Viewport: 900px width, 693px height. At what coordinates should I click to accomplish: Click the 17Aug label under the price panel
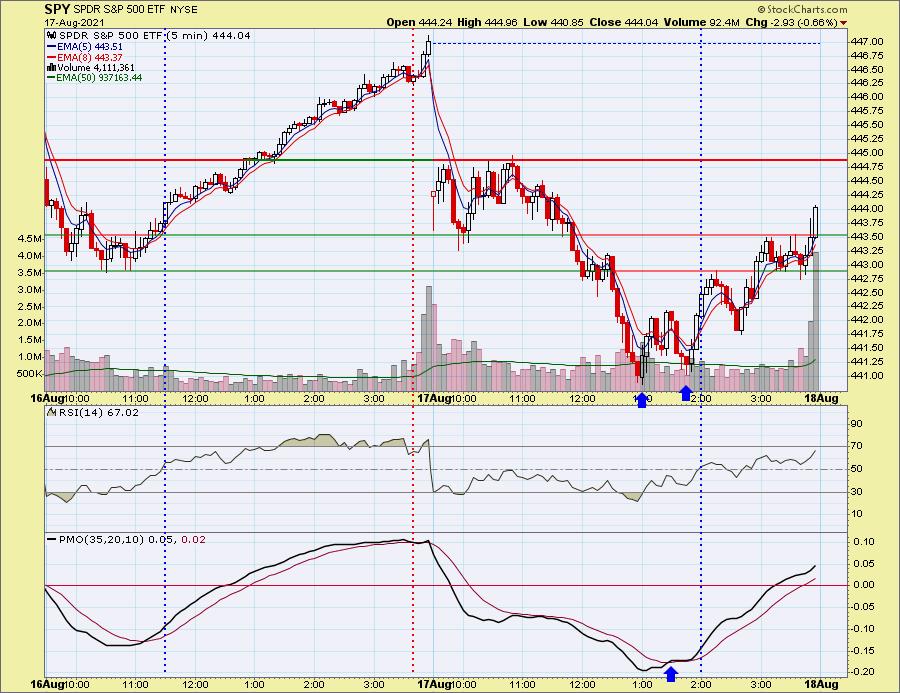(434, 398)
